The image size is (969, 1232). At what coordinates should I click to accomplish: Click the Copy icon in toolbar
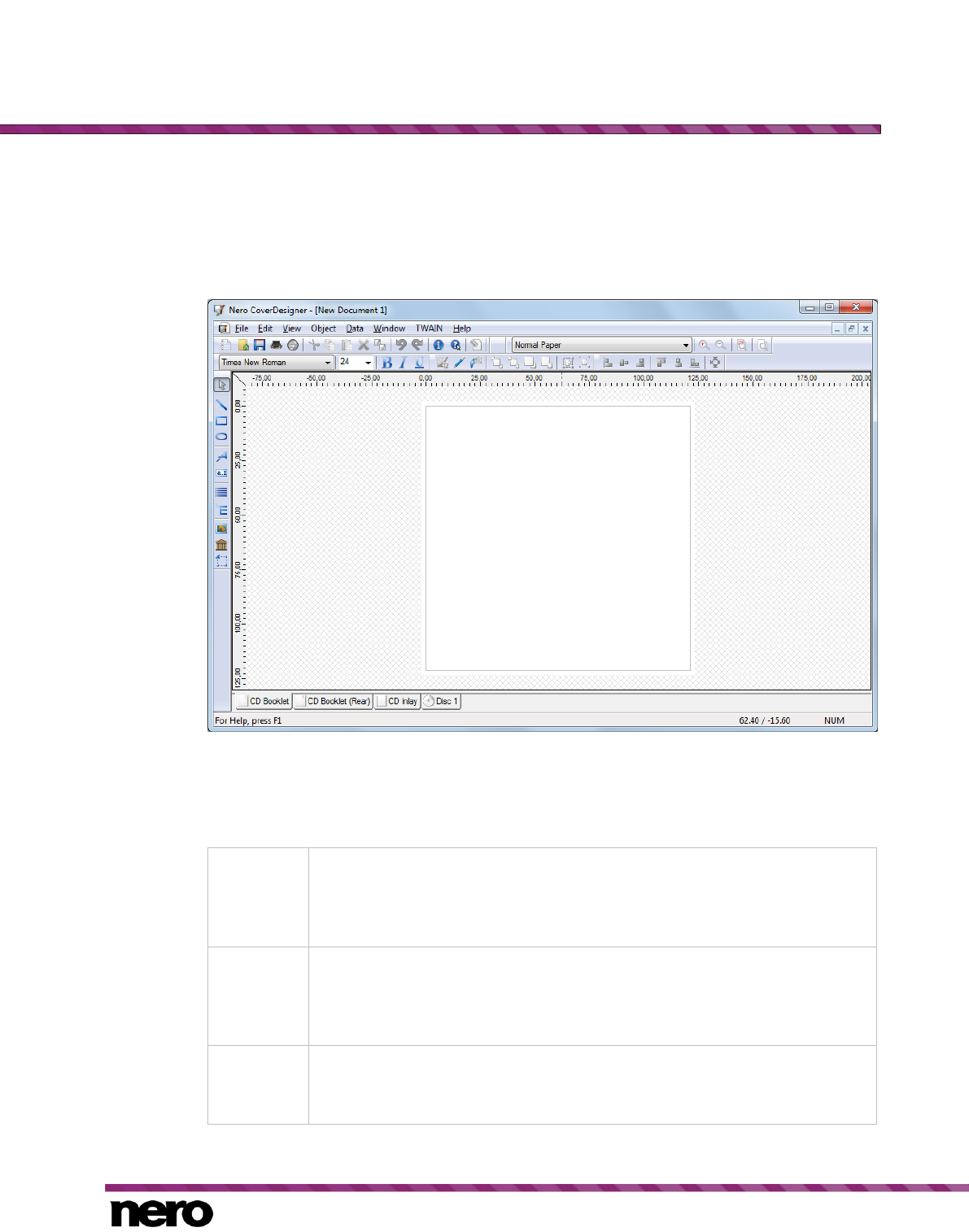(330, 345)
